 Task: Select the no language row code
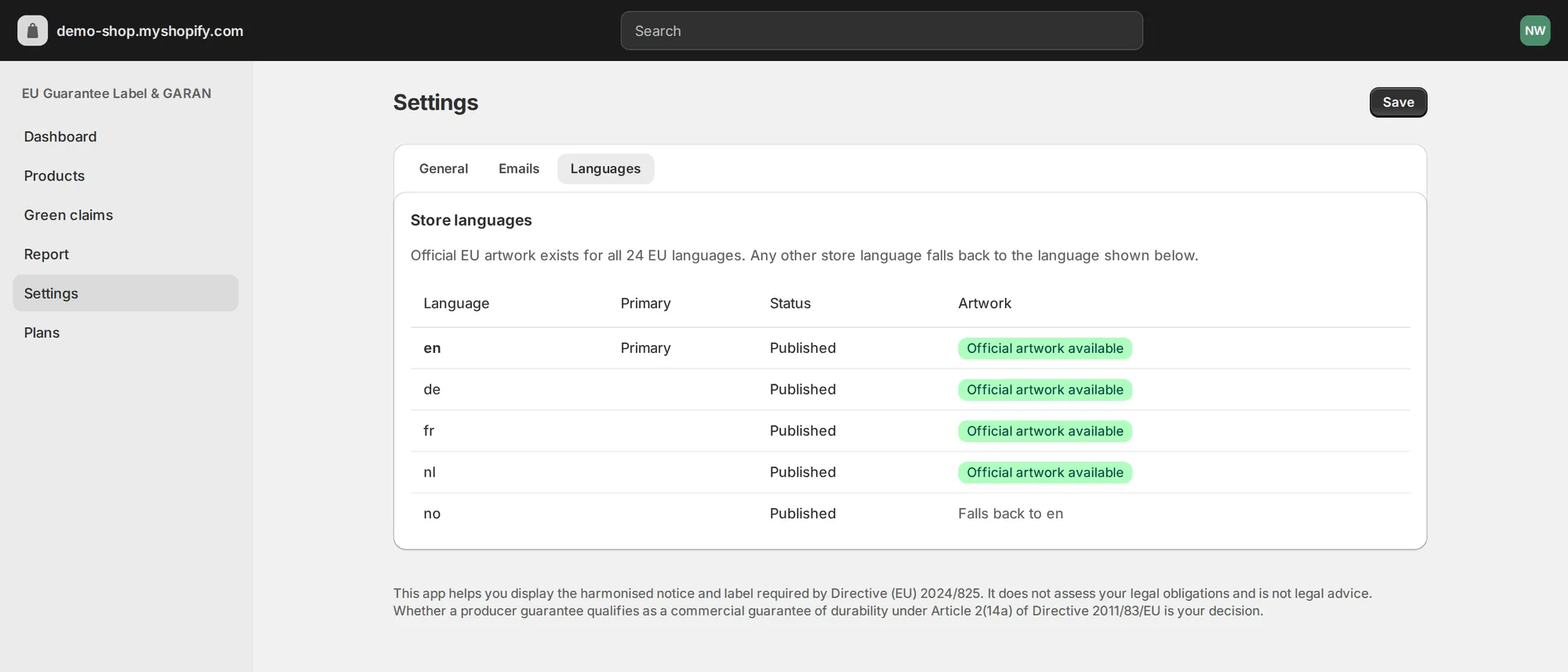tap(432, 514)
